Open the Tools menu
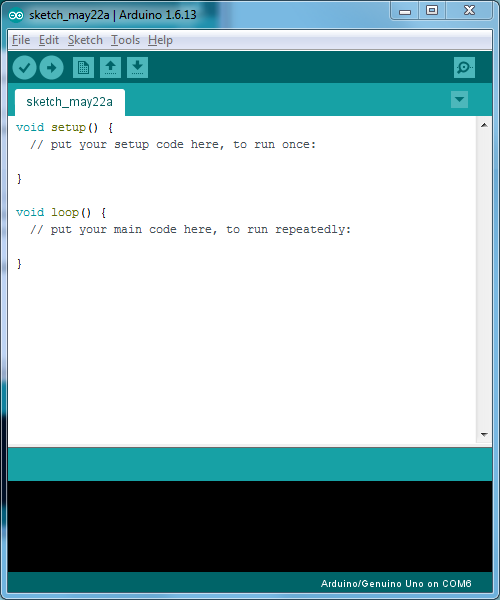This screenshot has width=500, height=600. pos(125,40)
